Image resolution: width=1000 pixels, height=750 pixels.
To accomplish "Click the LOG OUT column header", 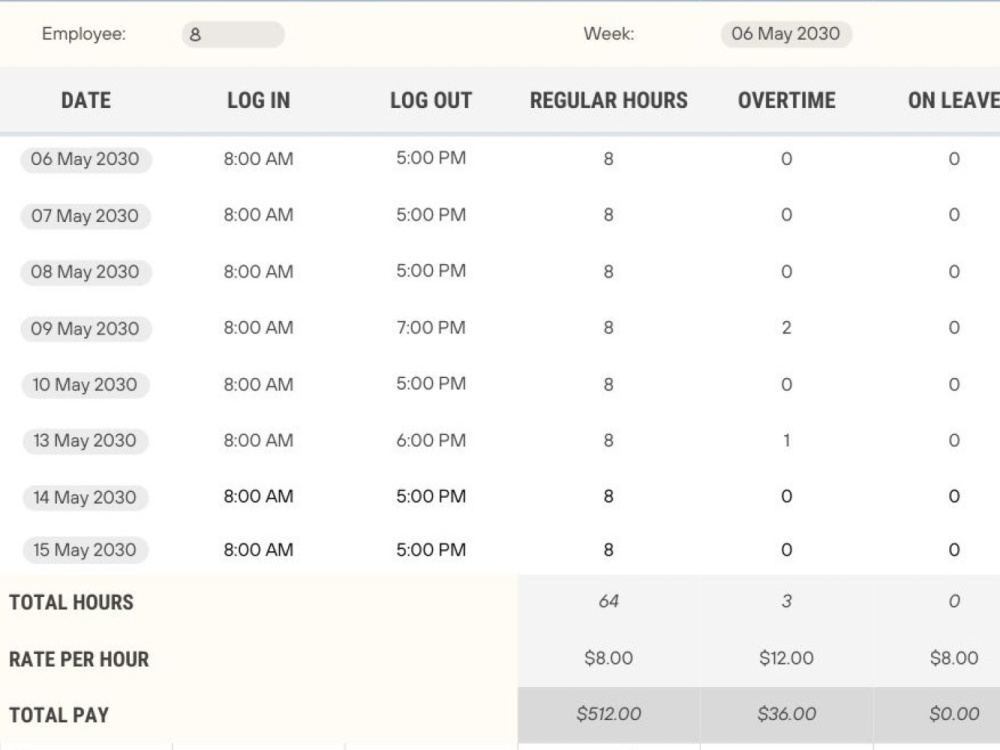I will pos(430,100).
